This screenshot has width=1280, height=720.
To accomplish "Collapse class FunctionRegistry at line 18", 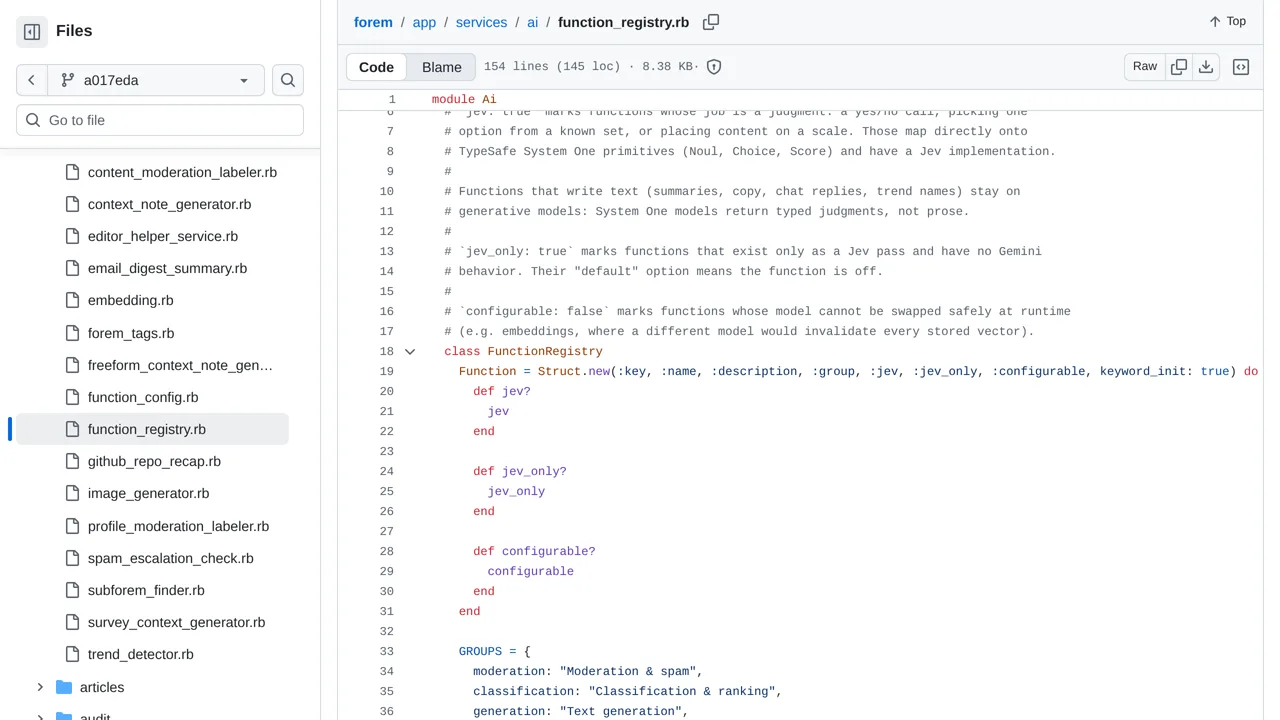I will [410, 351].
